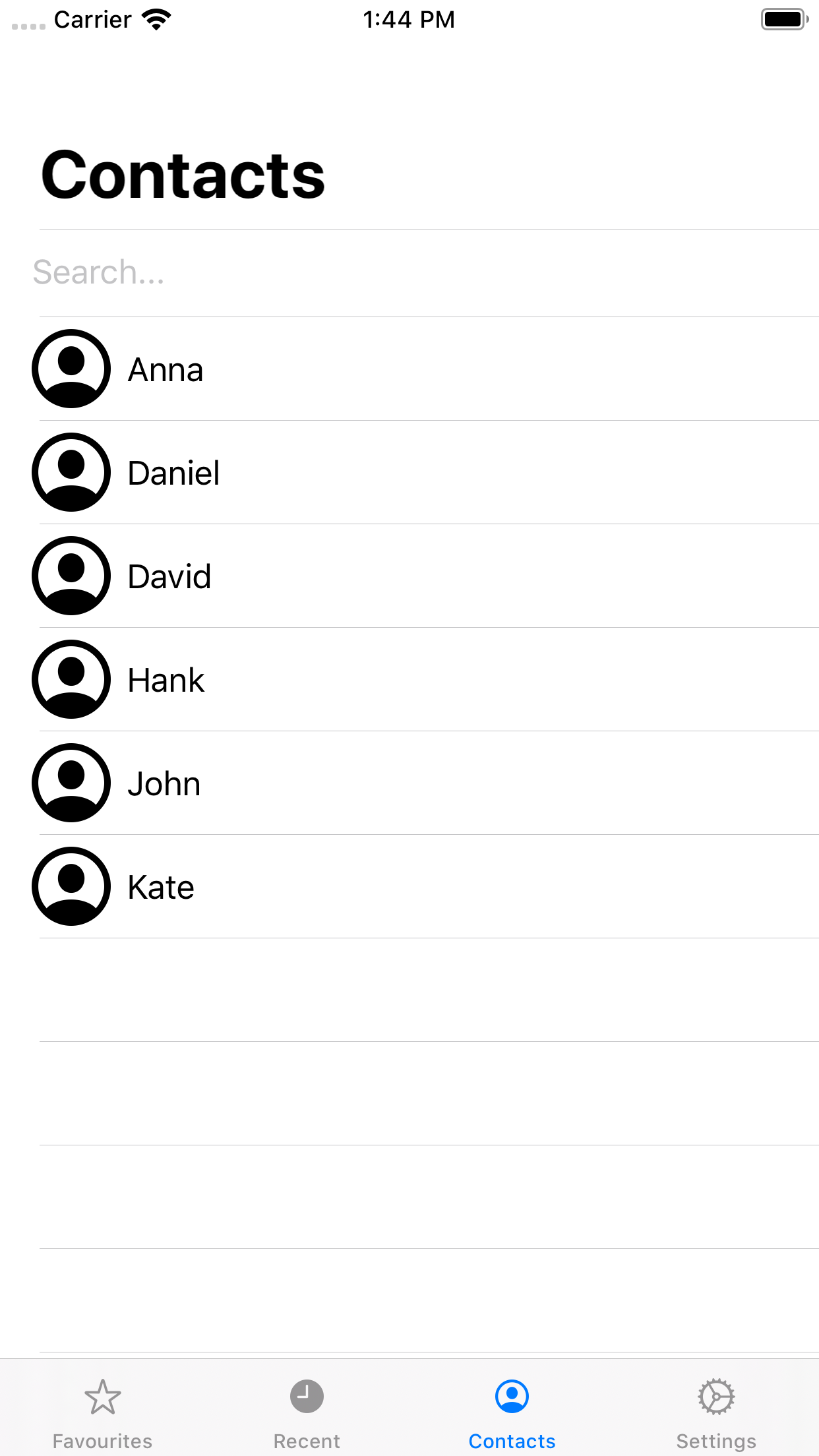Choose the name Hank in list
This screenshot has height=1456, width=819.
[x=166, y=681]
